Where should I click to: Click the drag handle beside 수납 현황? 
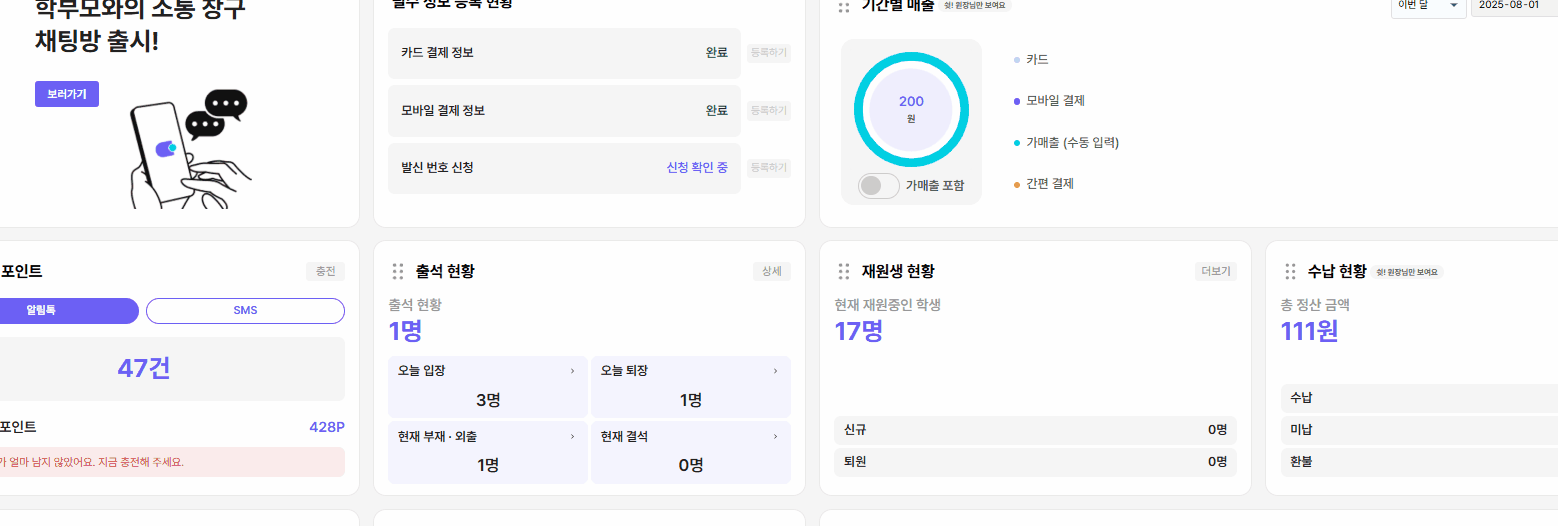[x=1290, y=271]
